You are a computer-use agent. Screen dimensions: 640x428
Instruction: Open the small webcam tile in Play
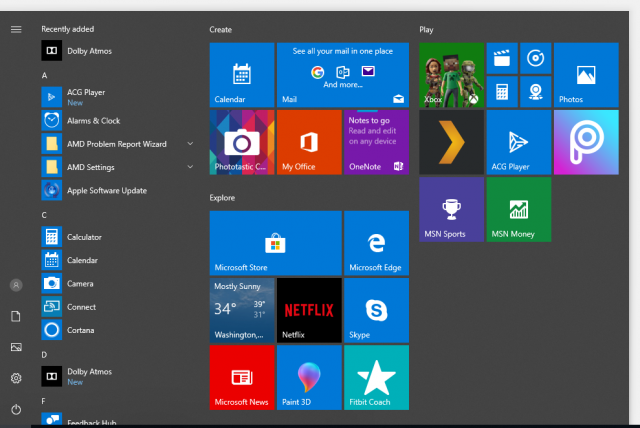[536, 92]
